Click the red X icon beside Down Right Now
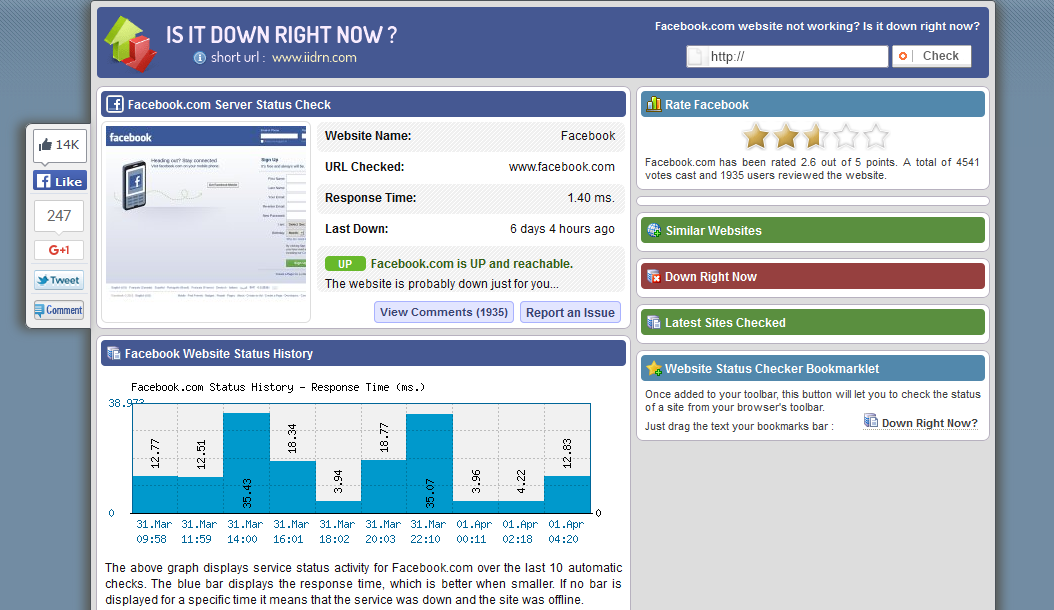 point(653,276)
